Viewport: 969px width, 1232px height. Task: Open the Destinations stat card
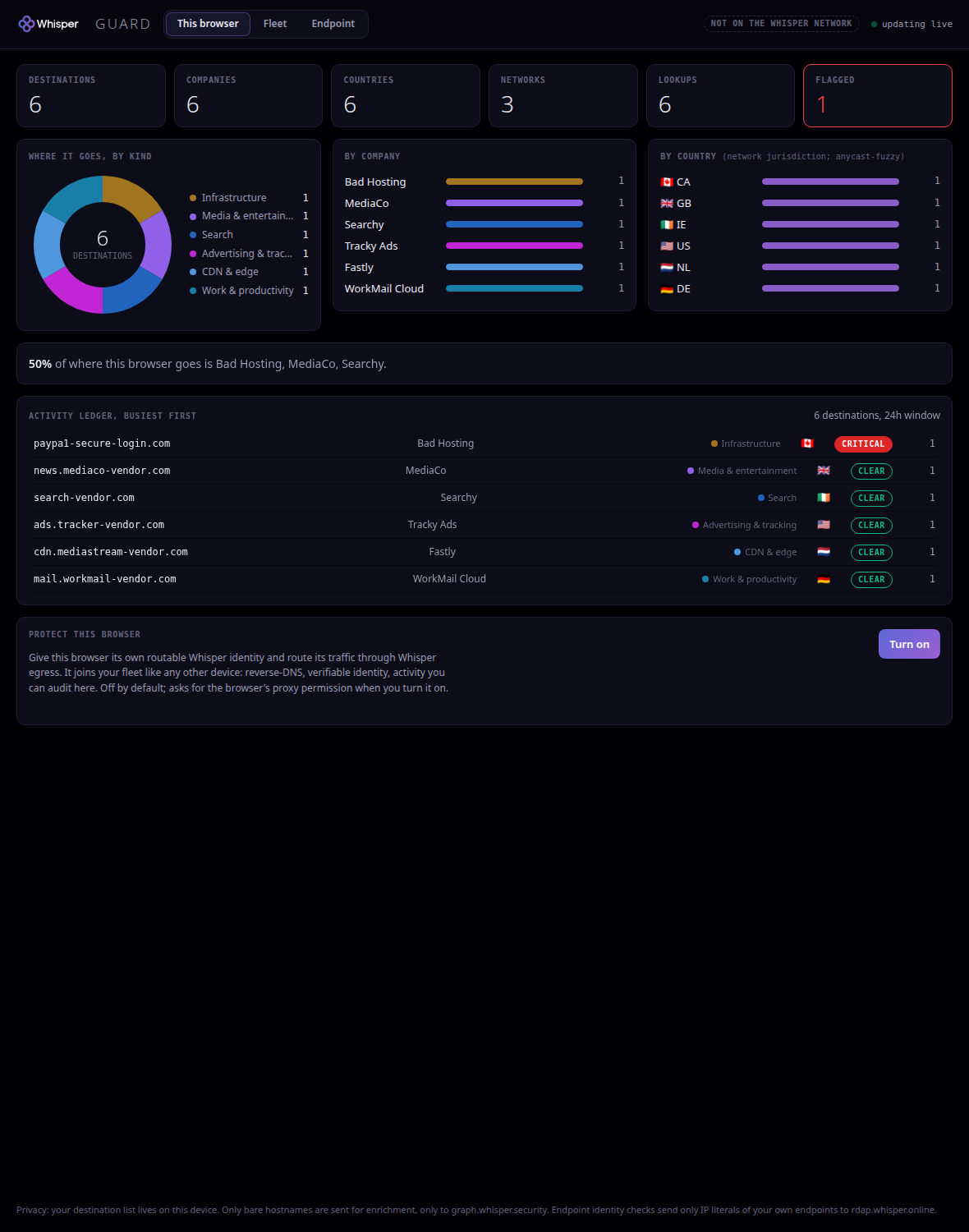click(x=91, y=95)
